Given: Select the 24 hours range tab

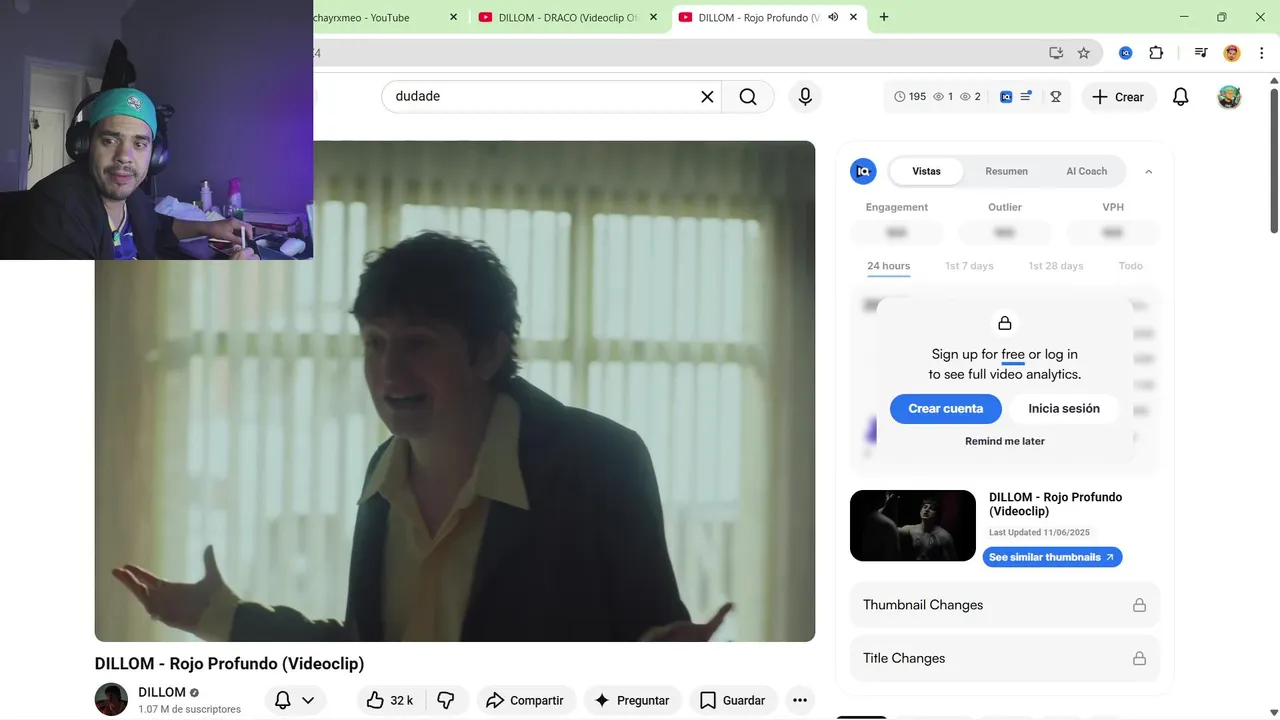Looking at the screenshot, I should coord(888,266).
